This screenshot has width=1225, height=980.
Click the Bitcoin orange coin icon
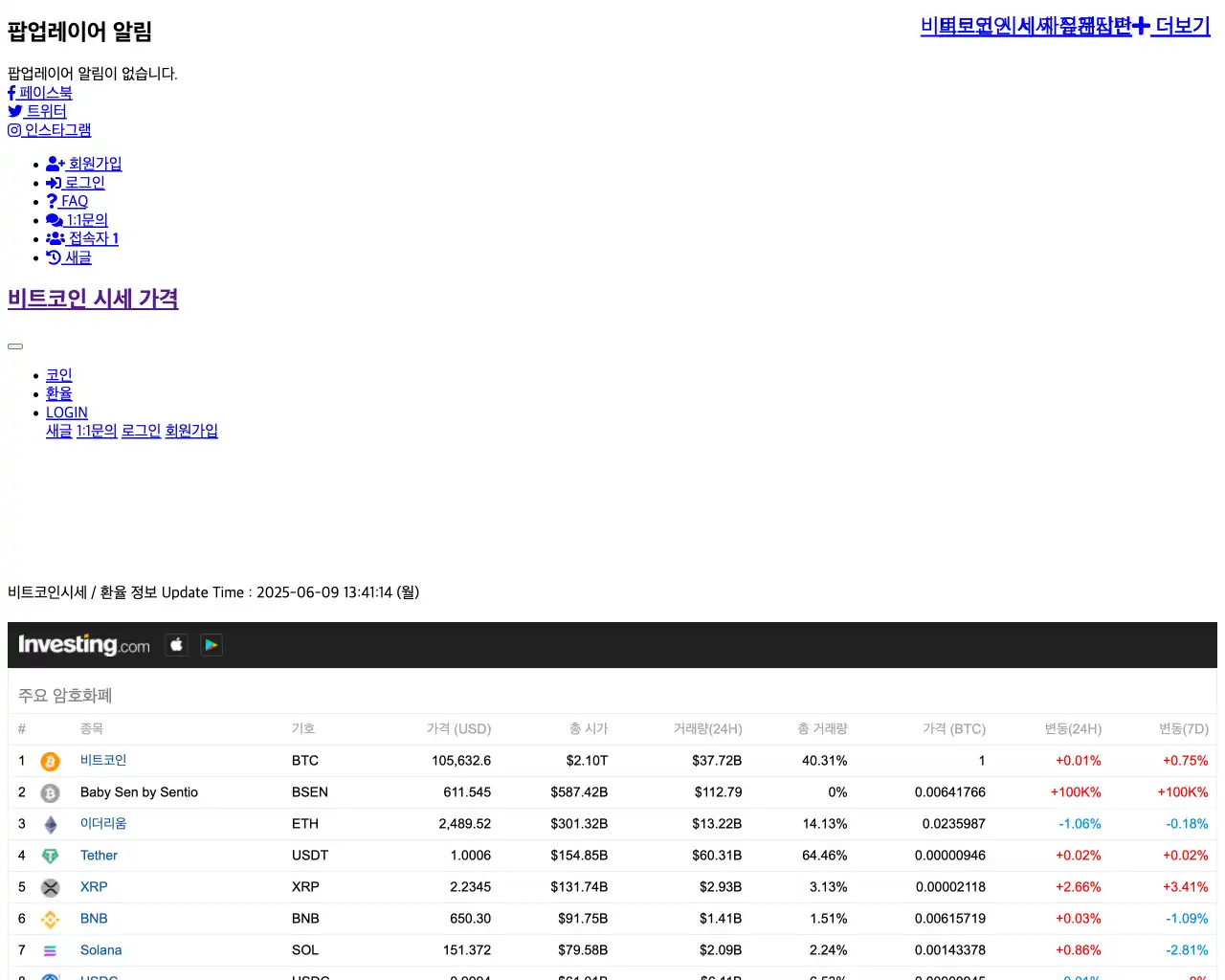pyautogui.click(x=51, y=762)
